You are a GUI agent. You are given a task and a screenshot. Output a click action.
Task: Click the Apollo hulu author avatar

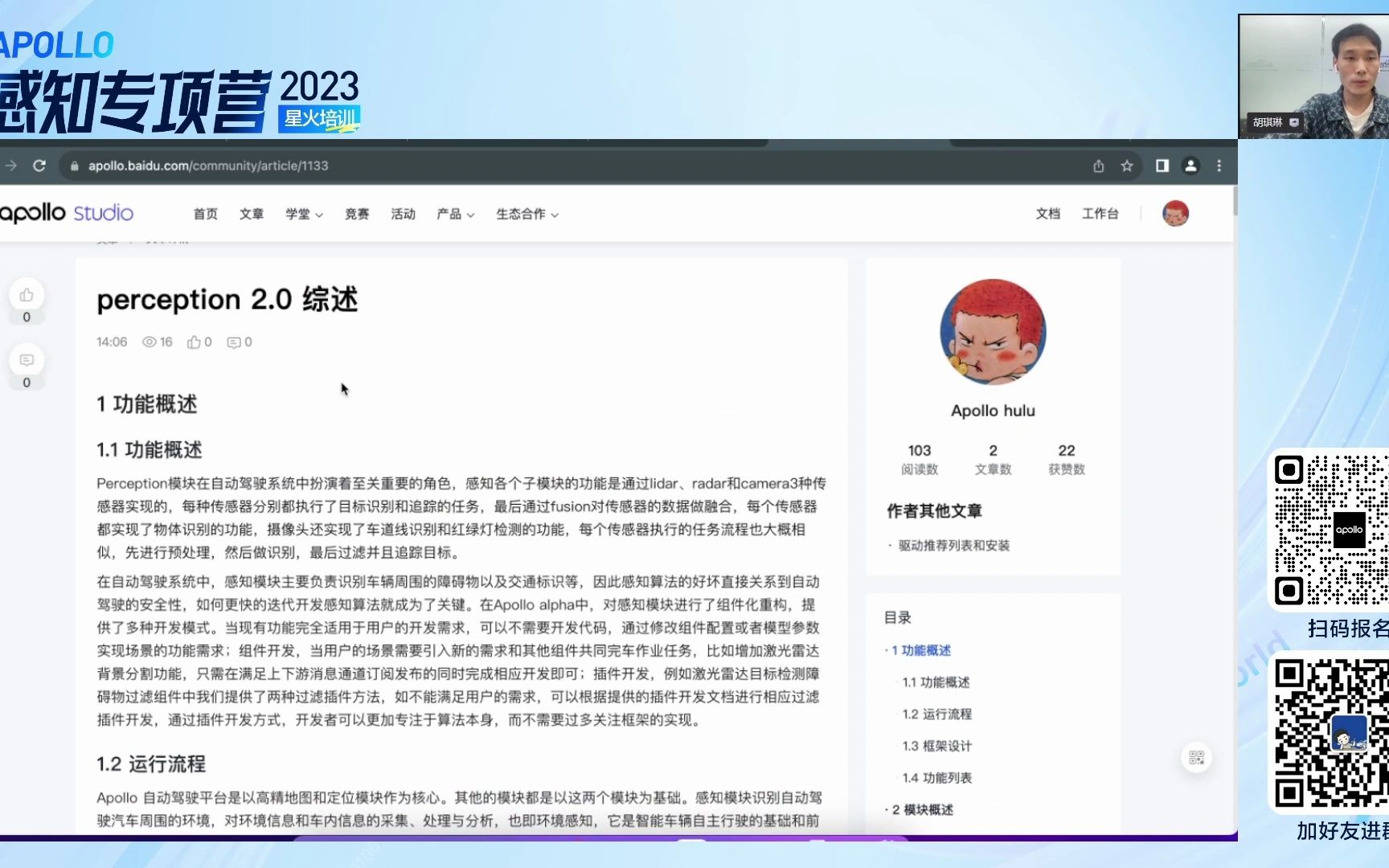(993, 332)
